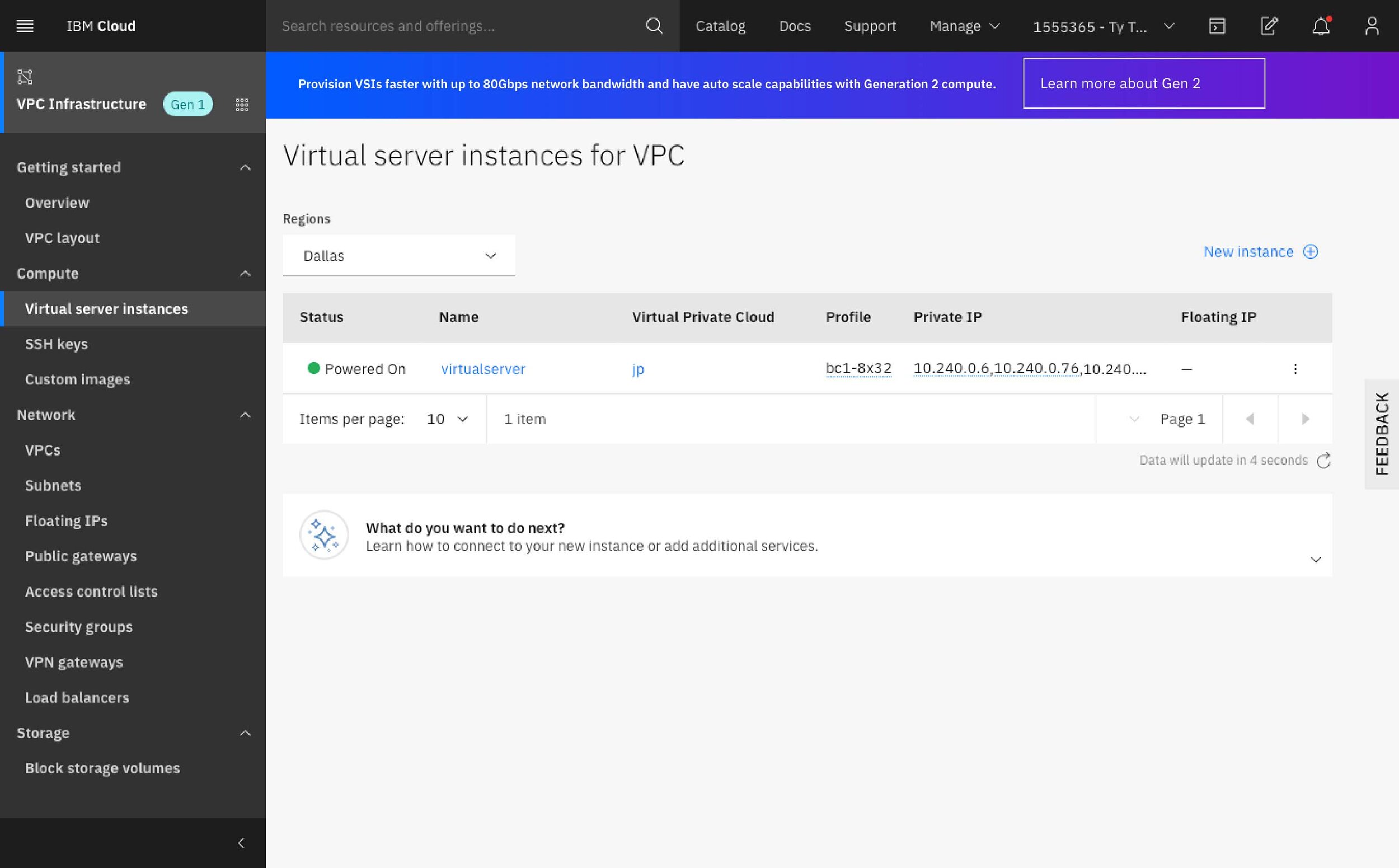Collapse the Compute section

(245, 273)
